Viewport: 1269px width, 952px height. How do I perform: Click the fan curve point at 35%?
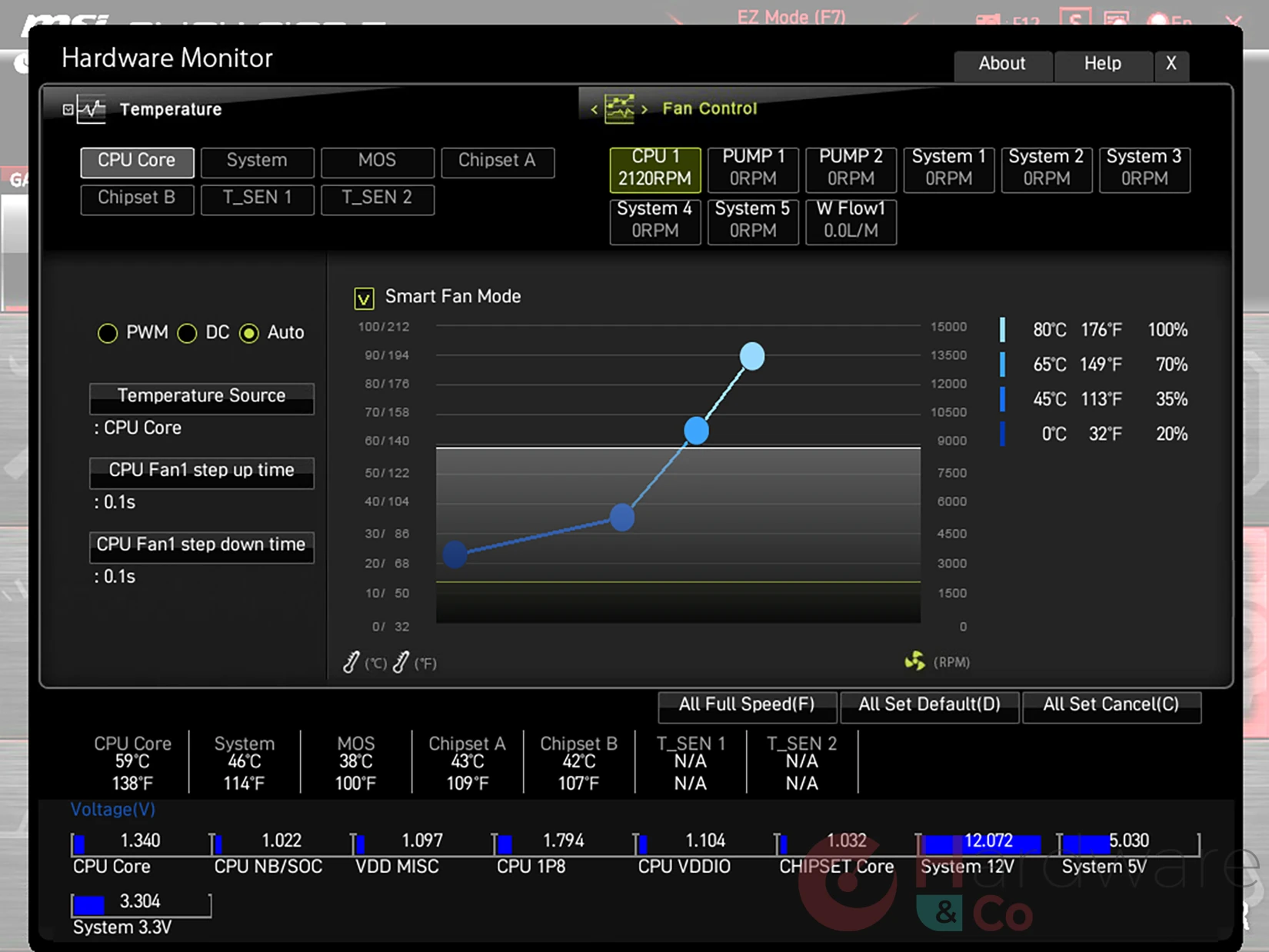tap(622, 518)
